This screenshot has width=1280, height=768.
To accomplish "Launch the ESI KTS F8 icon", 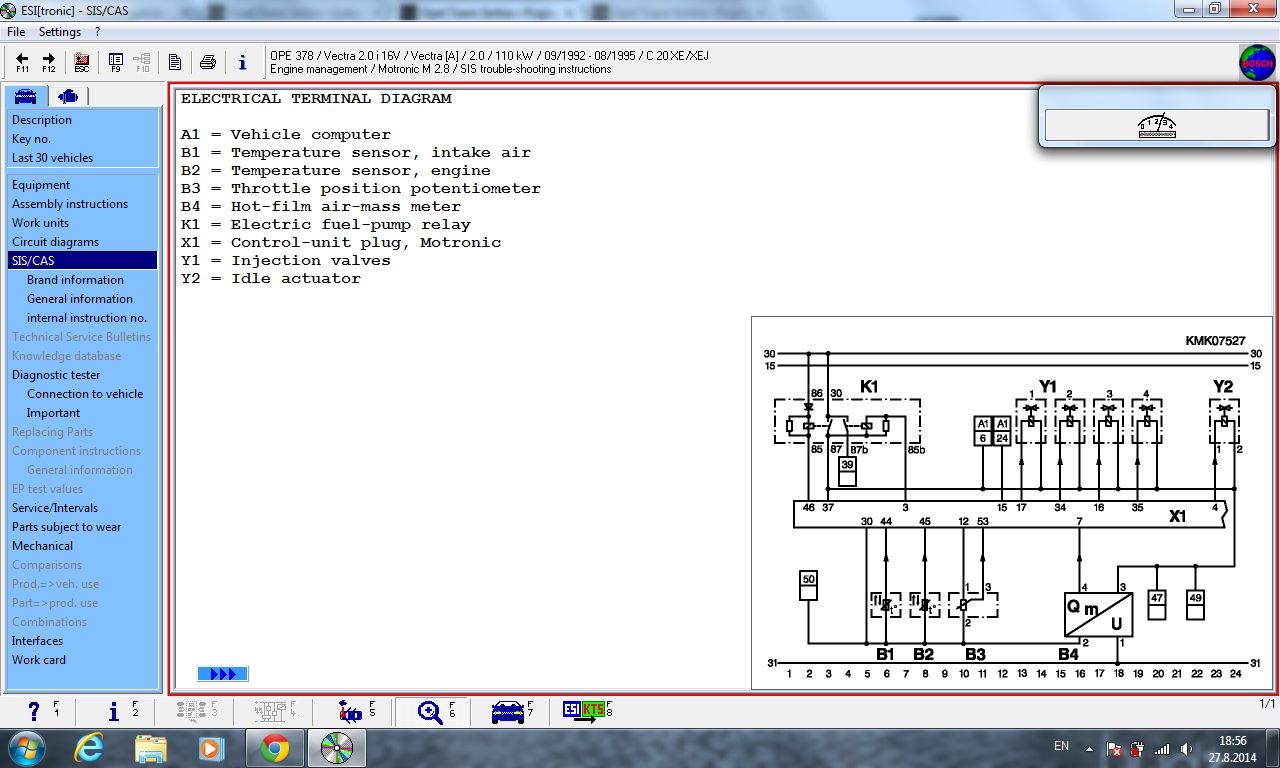I will coord(589,711).
